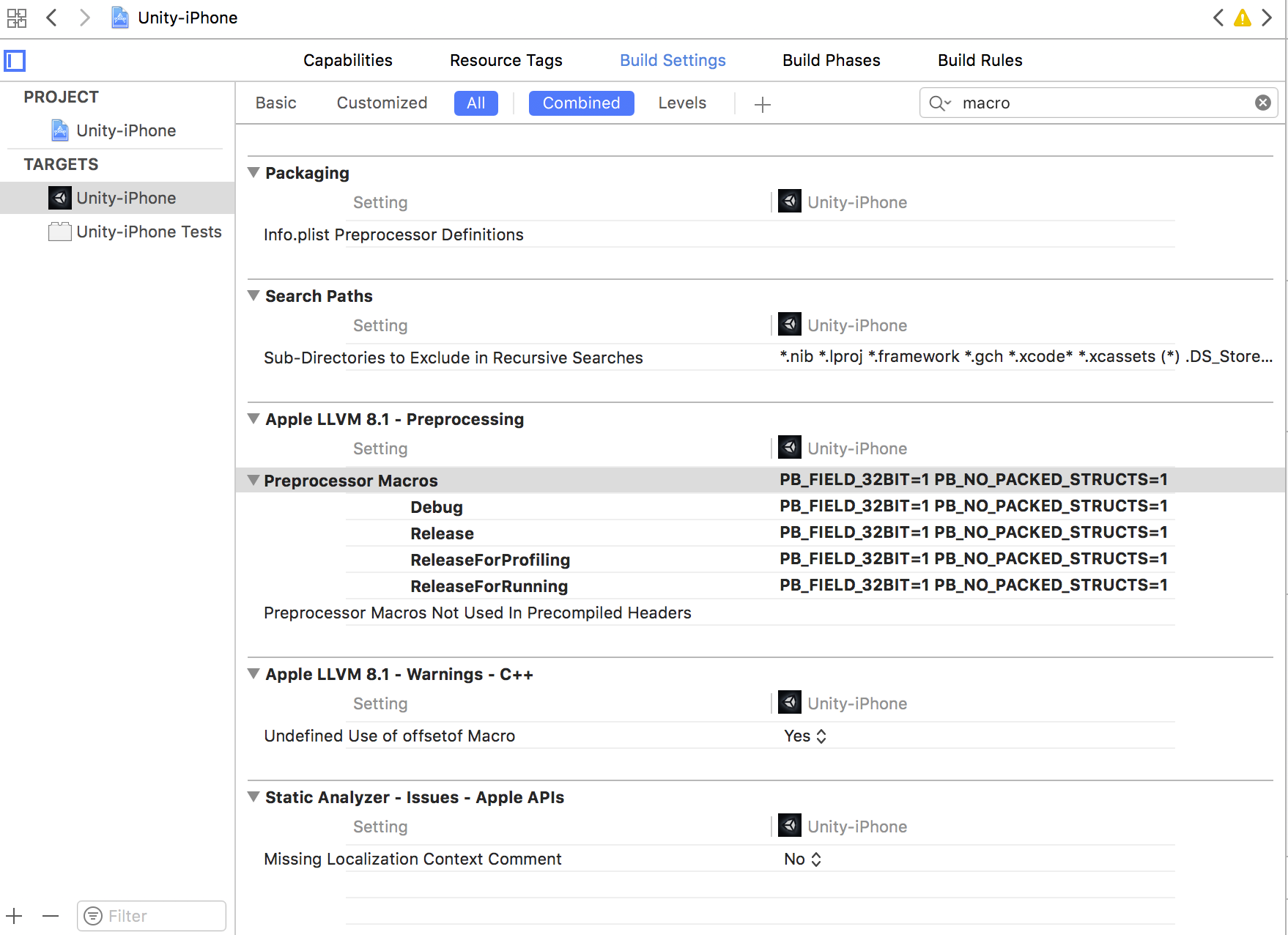1288x935 pixels.
Task: Collapse the Packaging section
Action: [253, 173]
